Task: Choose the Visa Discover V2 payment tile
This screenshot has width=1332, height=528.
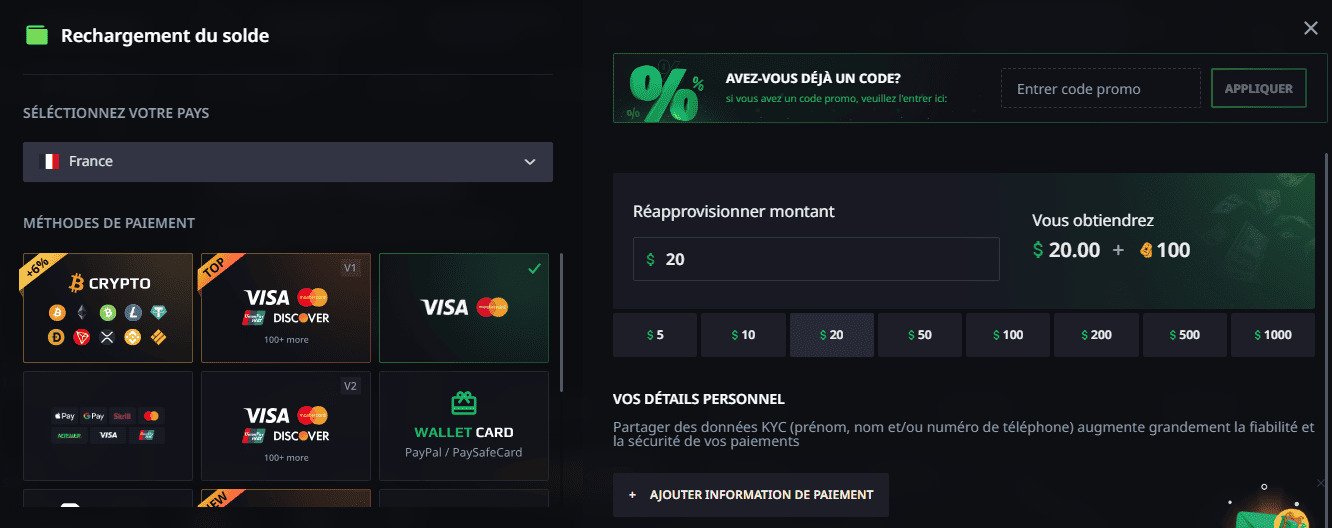Action: (x=286, y=426)
